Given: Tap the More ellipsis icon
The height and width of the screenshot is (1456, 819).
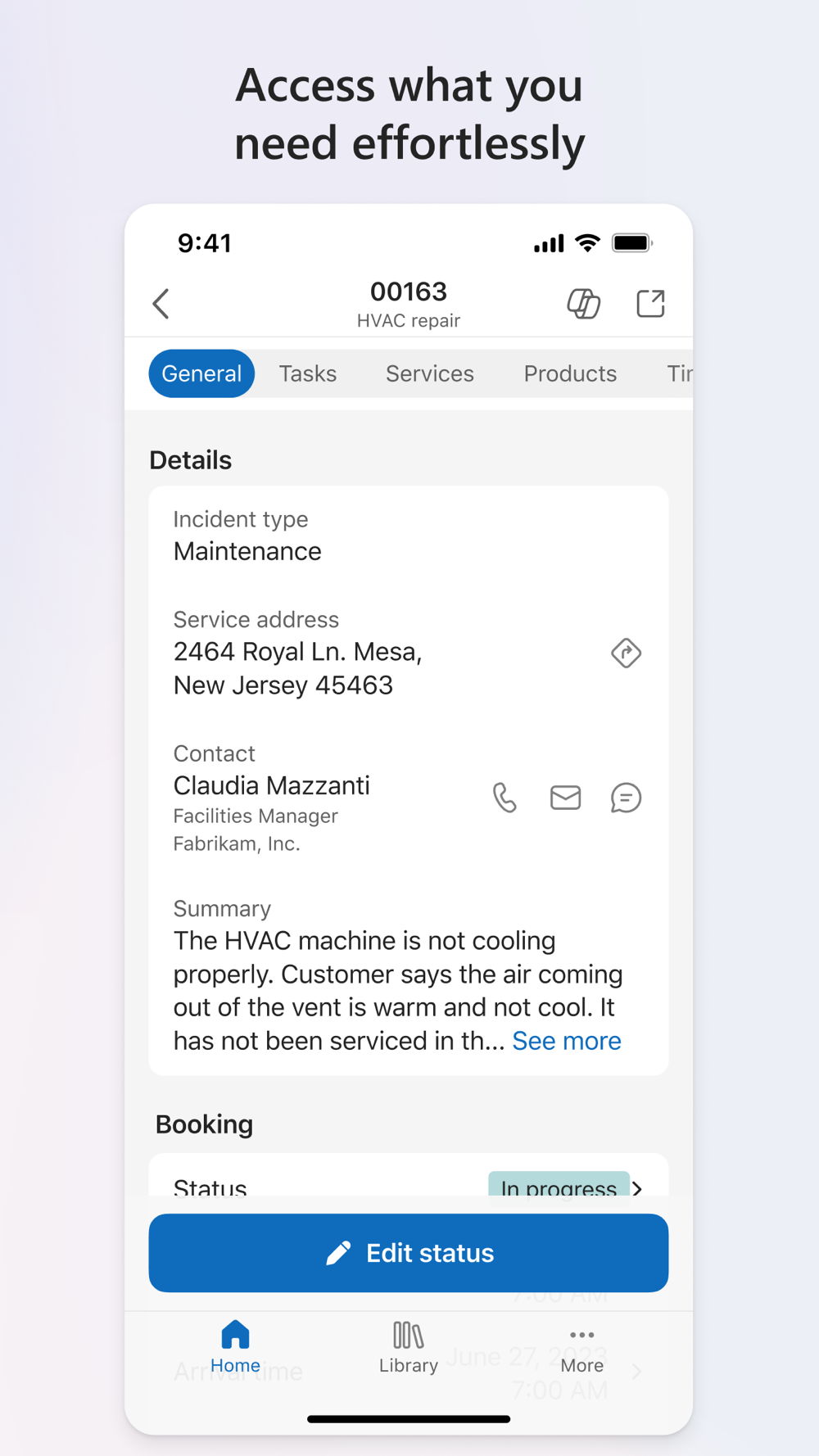Looking at the screenshot, I should tap(582, 1335).
